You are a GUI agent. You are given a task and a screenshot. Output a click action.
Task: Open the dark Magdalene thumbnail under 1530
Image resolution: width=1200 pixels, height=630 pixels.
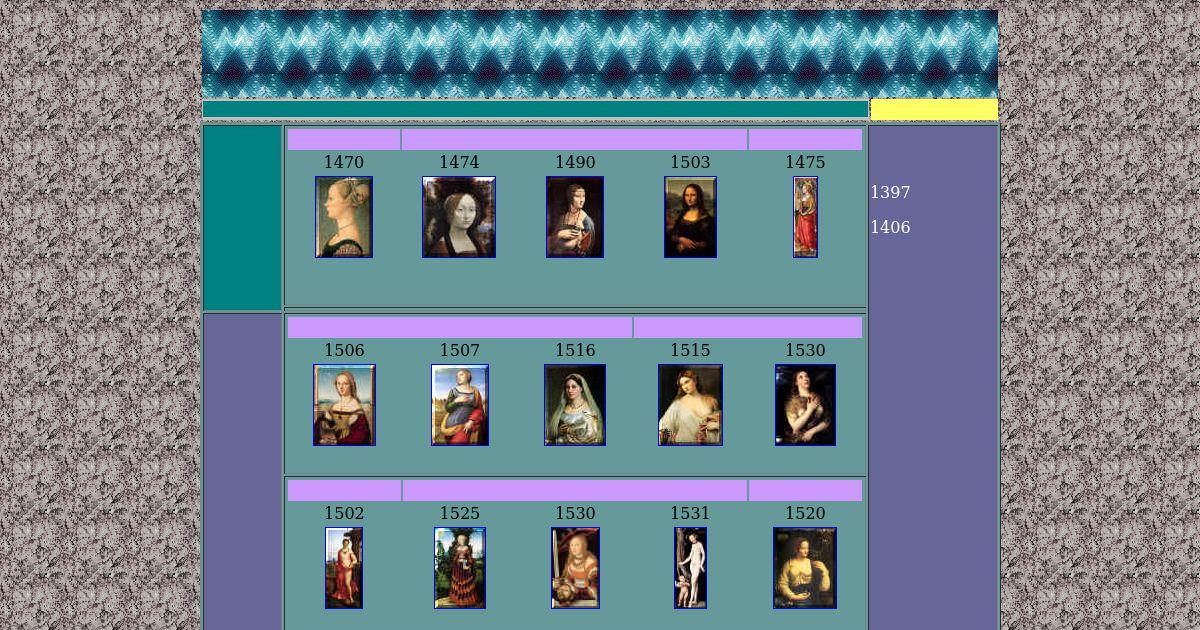click(805, 405)
